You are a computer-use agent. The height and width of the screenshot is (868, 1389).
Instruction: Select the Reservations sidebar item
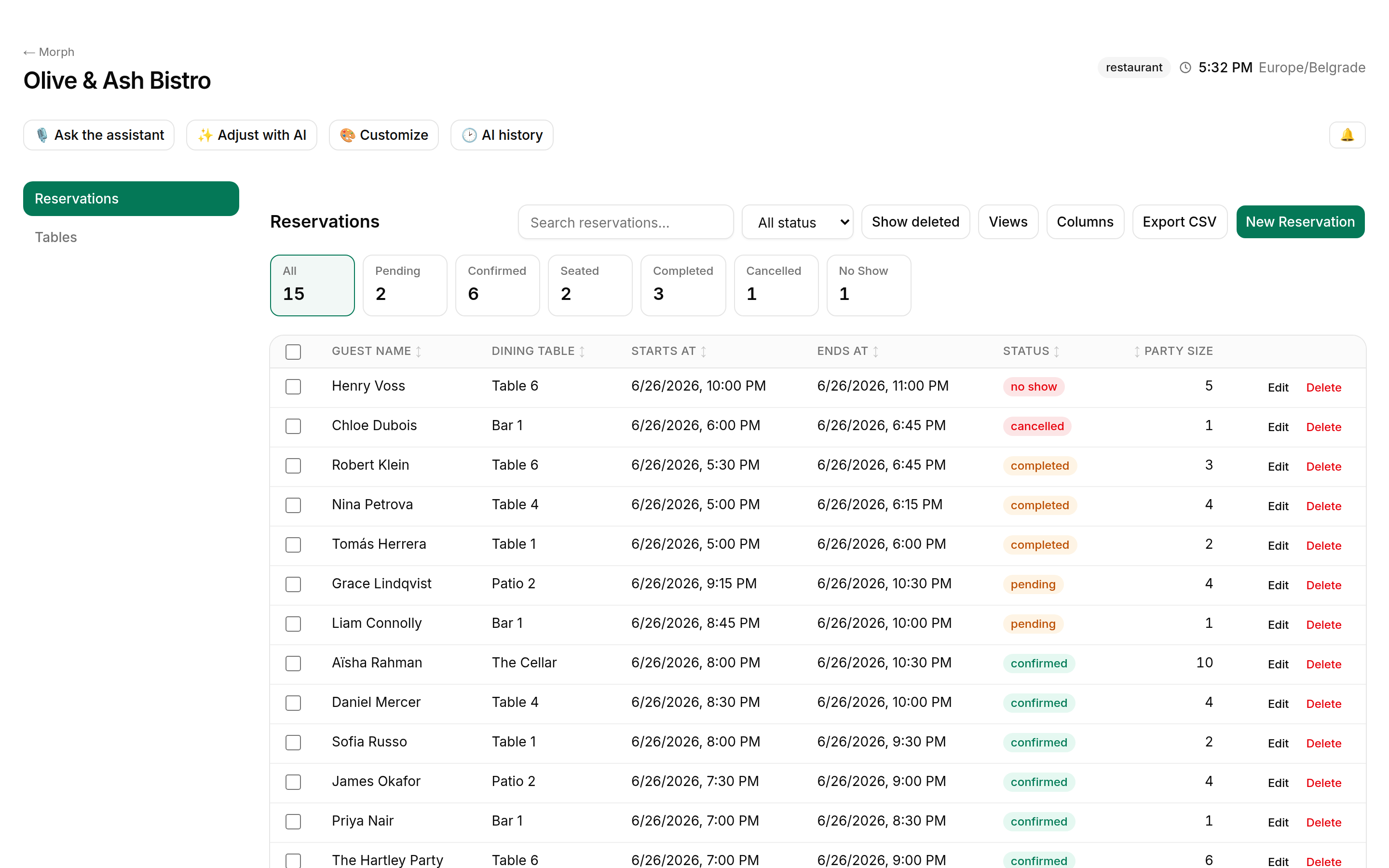click(x=131, y=199)
